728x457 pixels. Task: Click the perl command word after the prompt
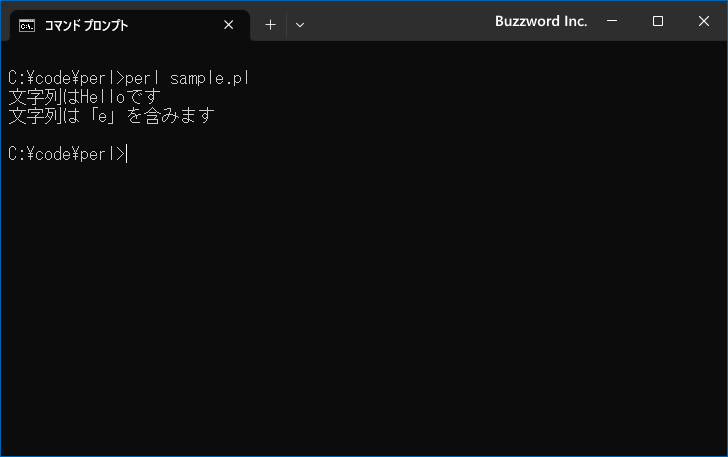click(142, 78)
